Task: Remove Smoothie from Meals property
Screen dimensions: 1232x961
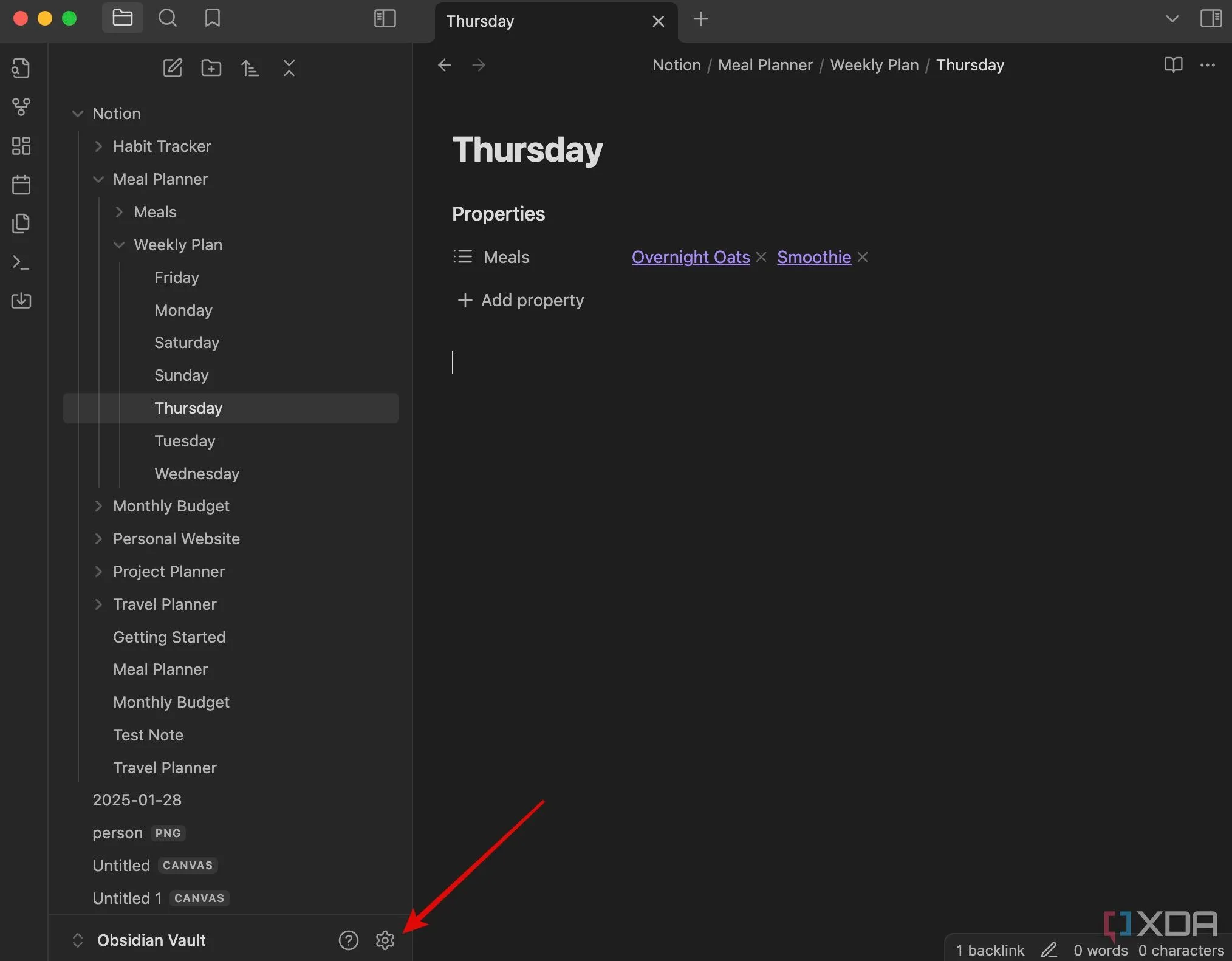Action: pyautogui.click(x=863, y=257)
